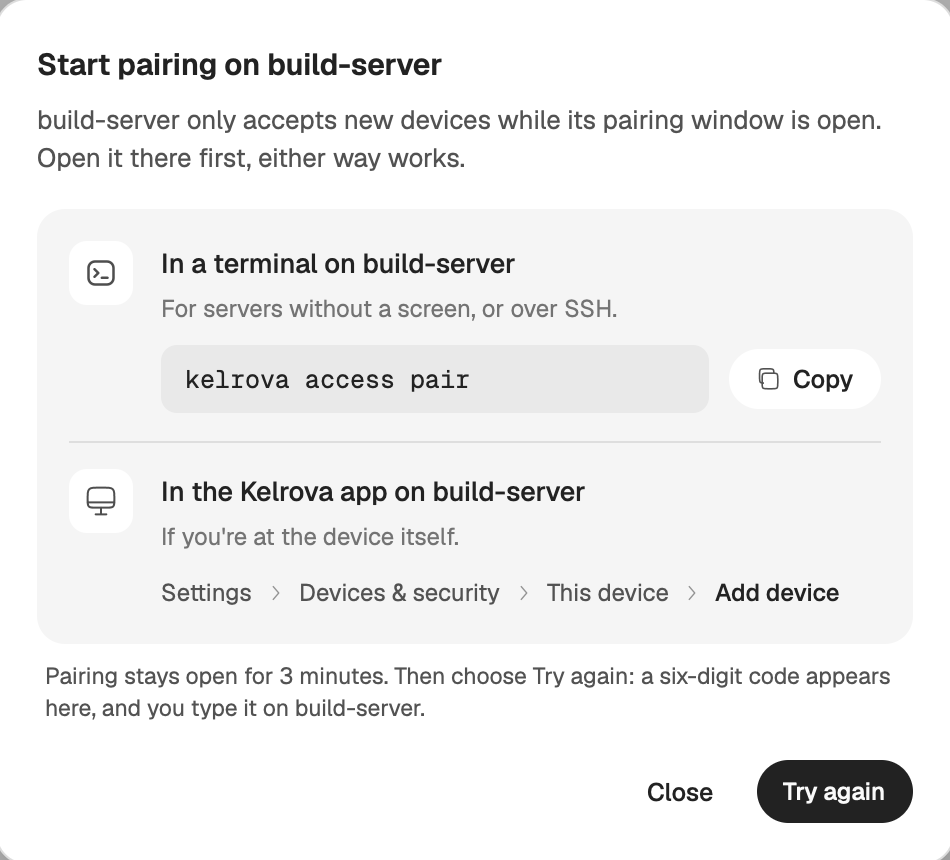Click the chevron after Devices & security
950x860 pixels.
coord(523,593)
